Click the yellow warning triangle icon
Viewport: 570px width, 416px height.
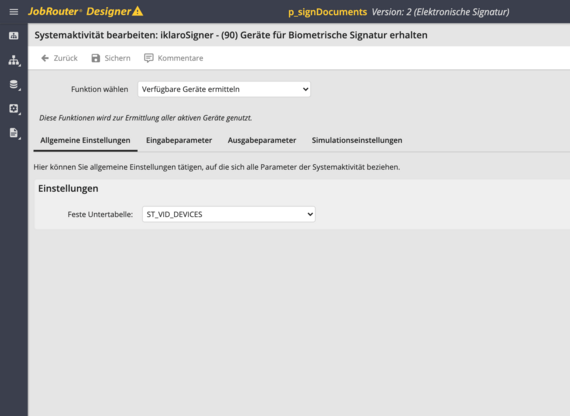point(137,11)
